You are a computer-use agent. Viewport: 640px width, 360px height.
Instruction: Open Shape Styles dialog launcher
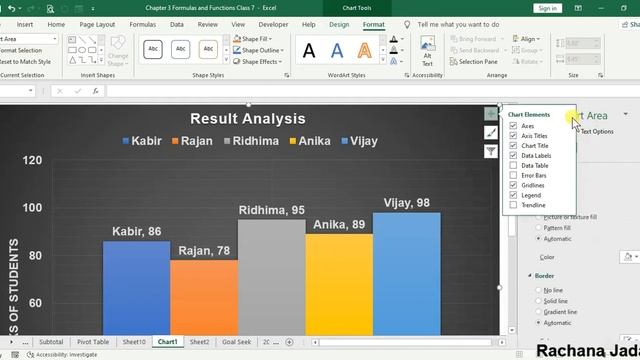tap(287, 76)
